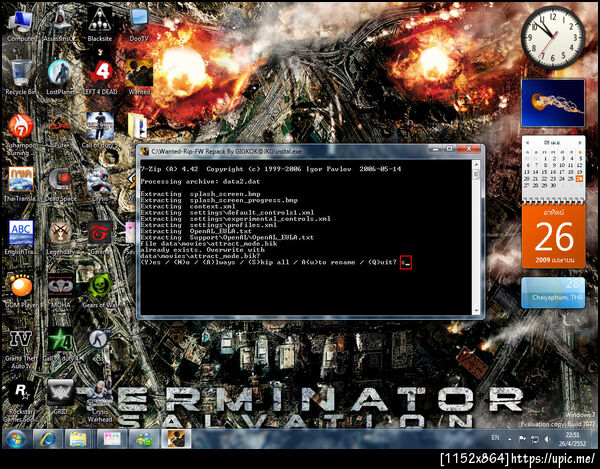This screenshot has width=600, height=469.
Task: Click the console scrollbar down arrow
Action: [x=476, y=310]
